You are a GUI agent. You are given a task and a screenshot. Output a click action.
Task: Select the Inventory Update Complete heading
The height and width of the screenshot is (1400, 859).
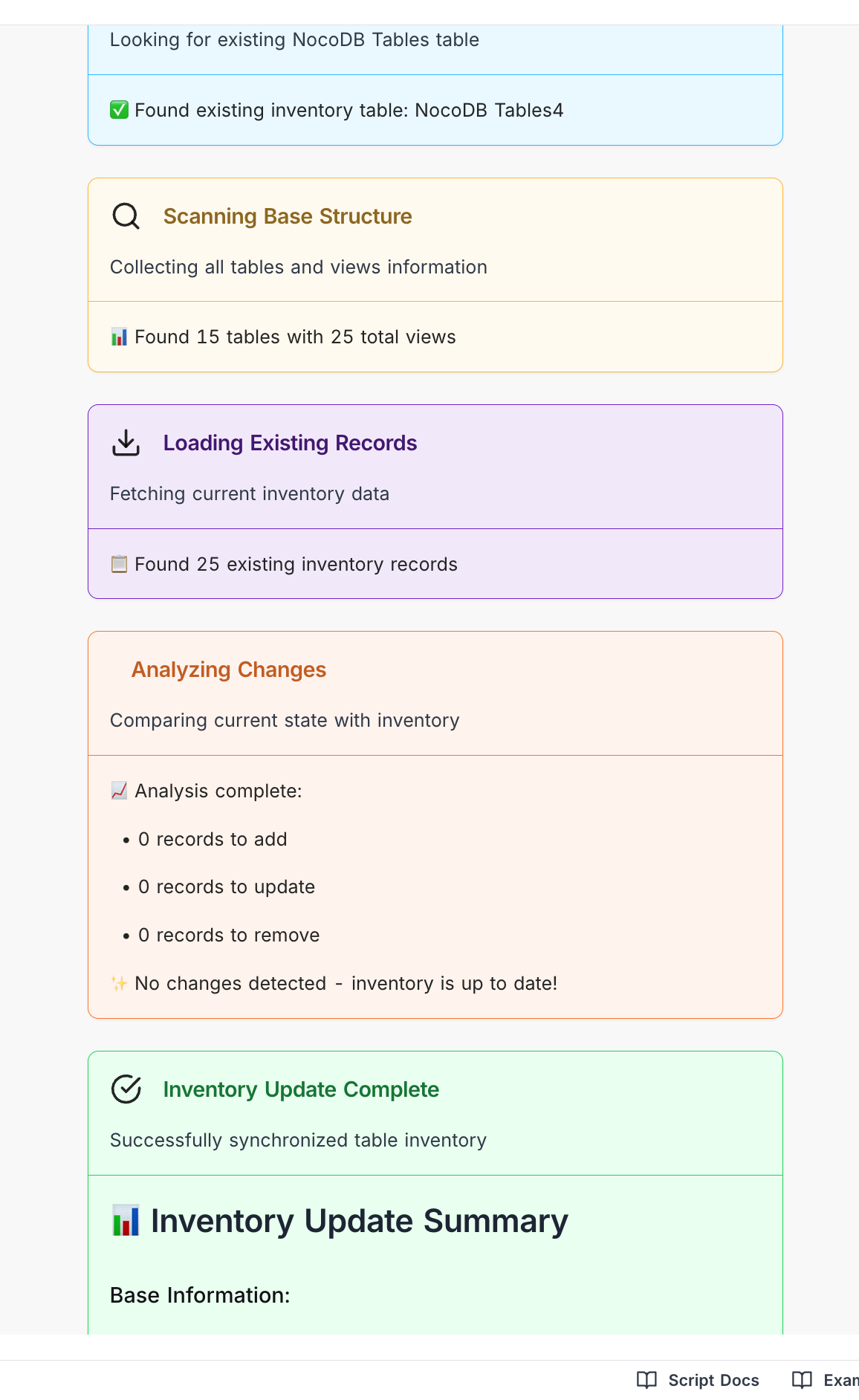[301, 1089]
